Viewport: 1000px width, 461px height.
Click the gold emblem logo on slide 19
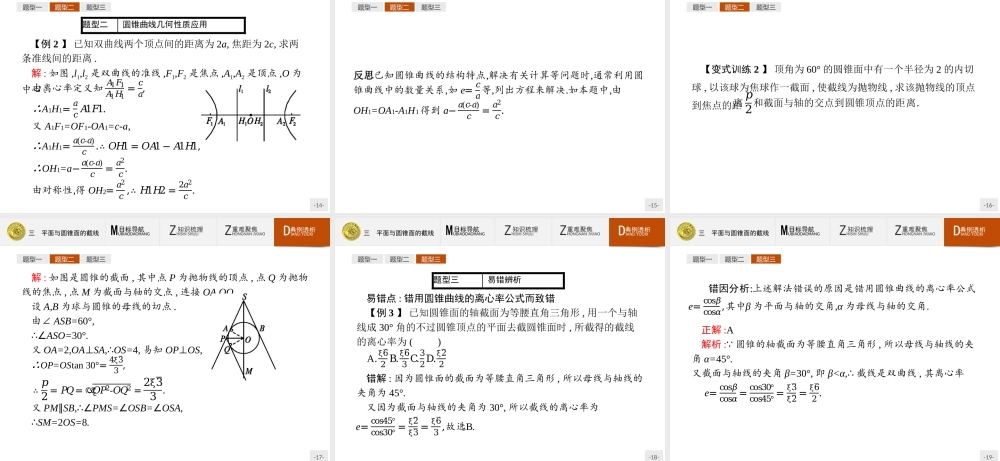(686, 231)
